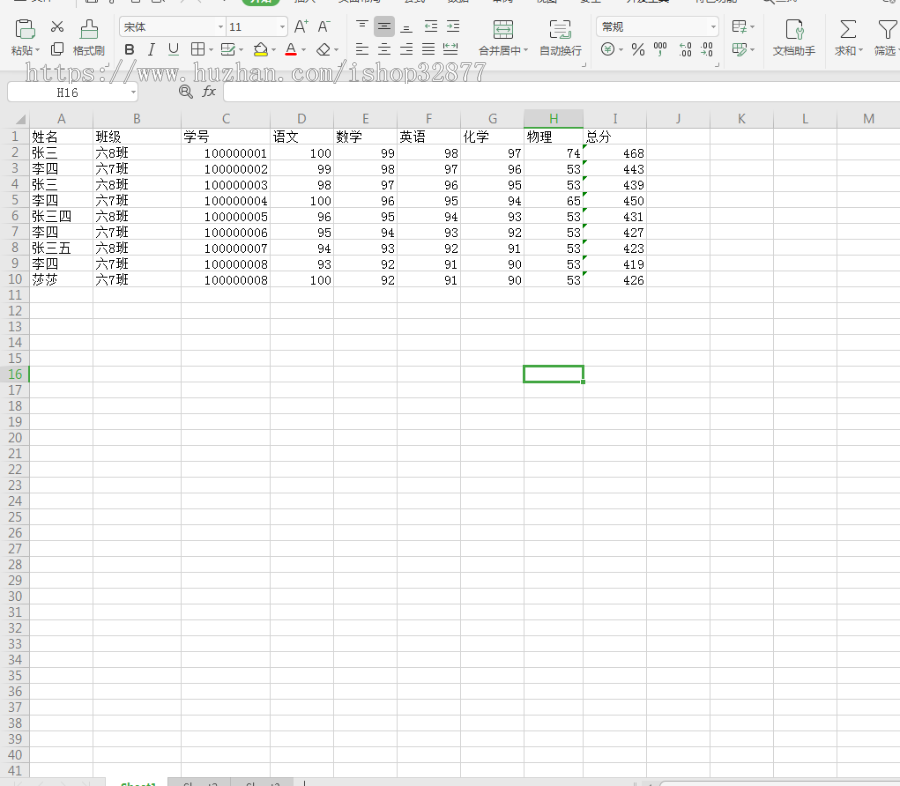The height and width of the screenshot is (786, 900).
Task: Right-align the cell text
Action: (x=406, y=49)
